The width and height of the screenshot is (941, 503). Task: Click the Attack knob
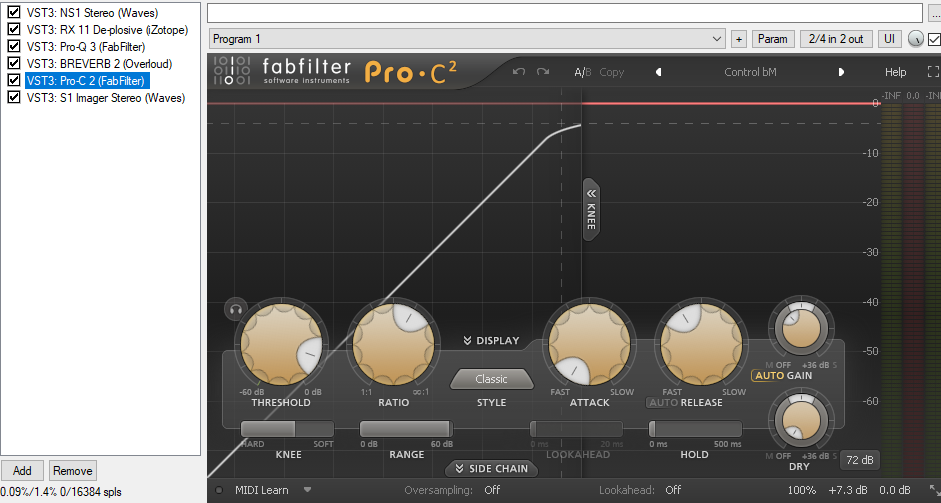[589, 345]
